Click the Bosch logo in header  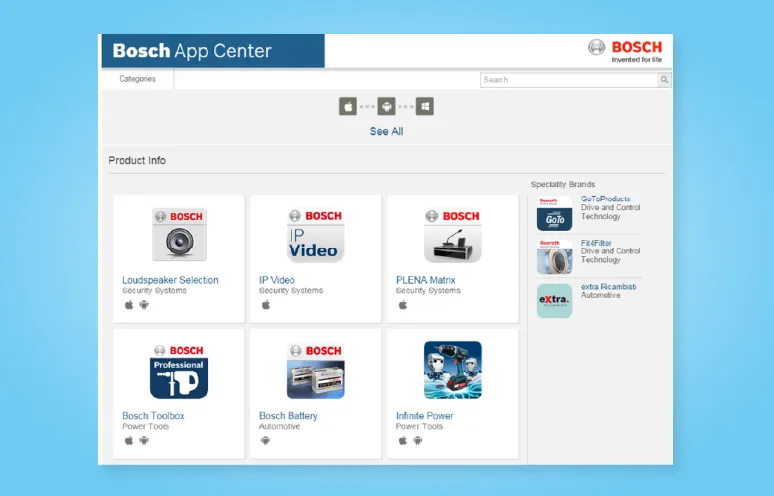pos(625,51)
